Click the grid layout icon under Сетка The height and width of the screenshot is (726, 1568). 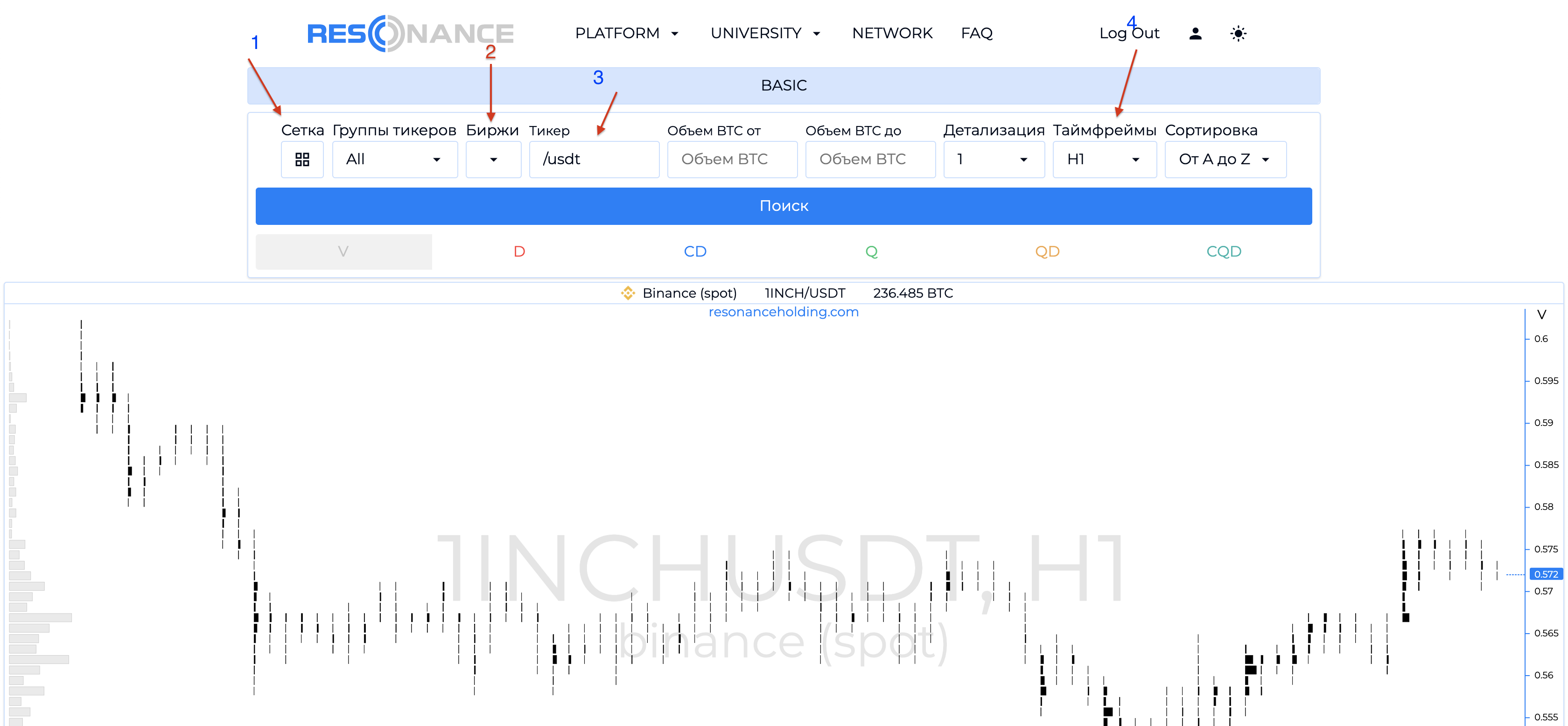[x=302, y=160]
